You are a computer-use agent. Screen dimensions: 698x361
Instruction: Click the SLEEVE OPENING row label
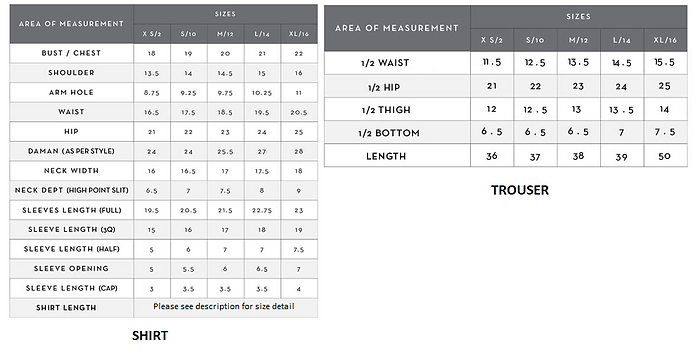tap(71, 269)
